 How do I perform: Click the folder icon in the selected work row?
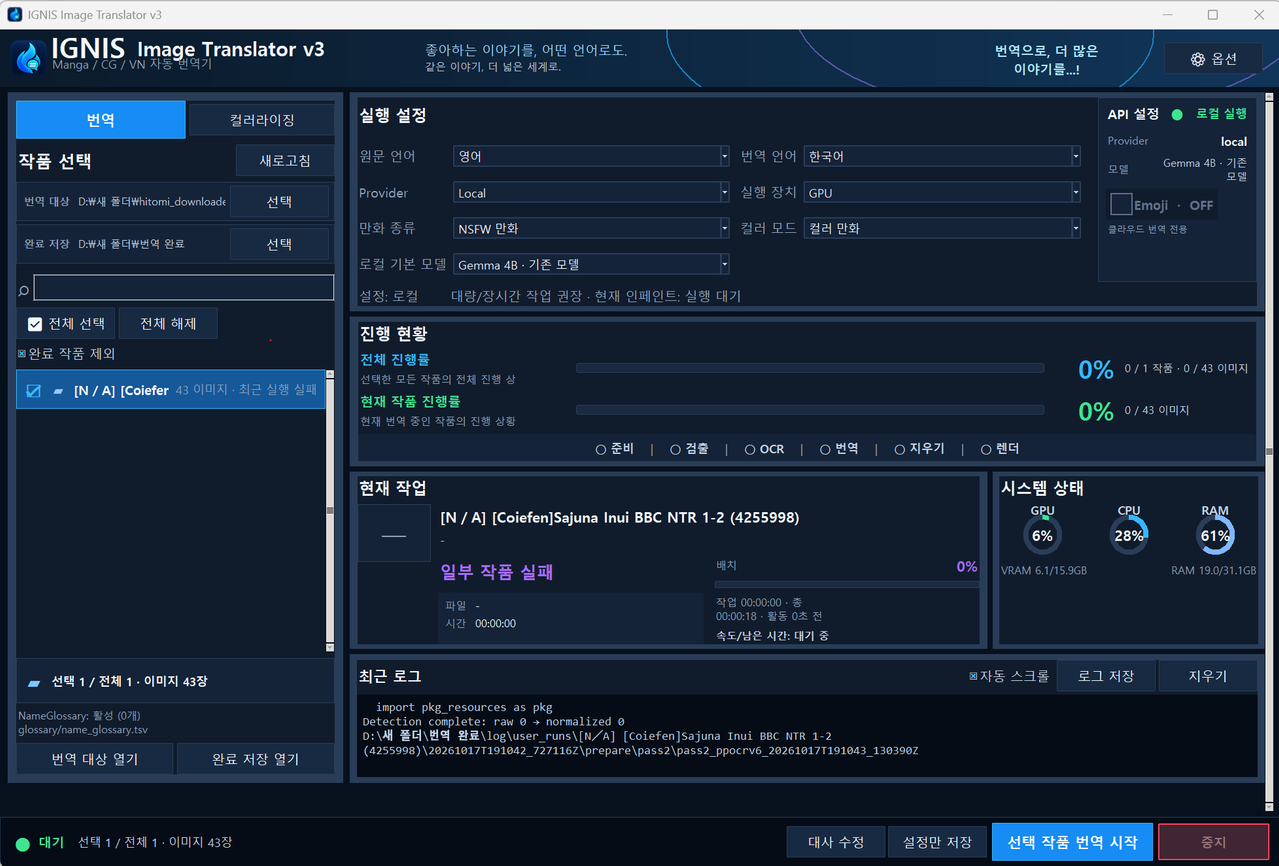coord(59,391)
